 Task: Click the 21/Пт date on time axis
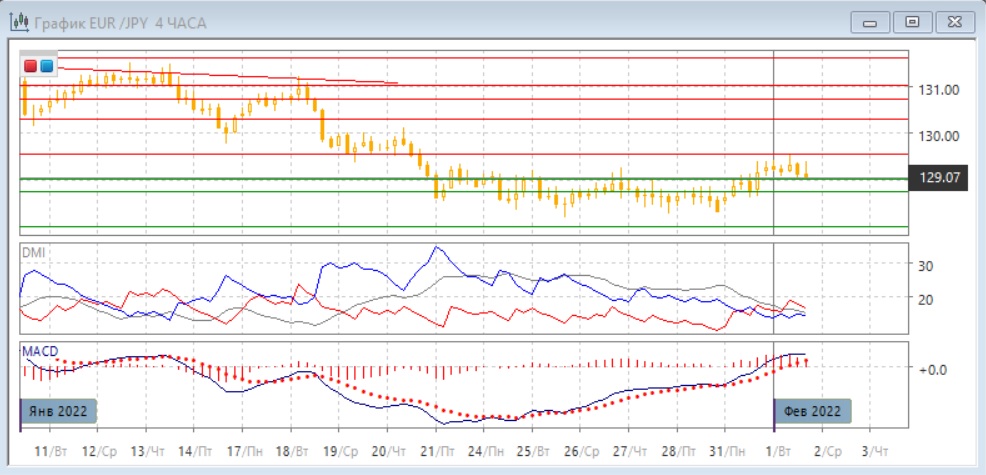pos(436,452)
